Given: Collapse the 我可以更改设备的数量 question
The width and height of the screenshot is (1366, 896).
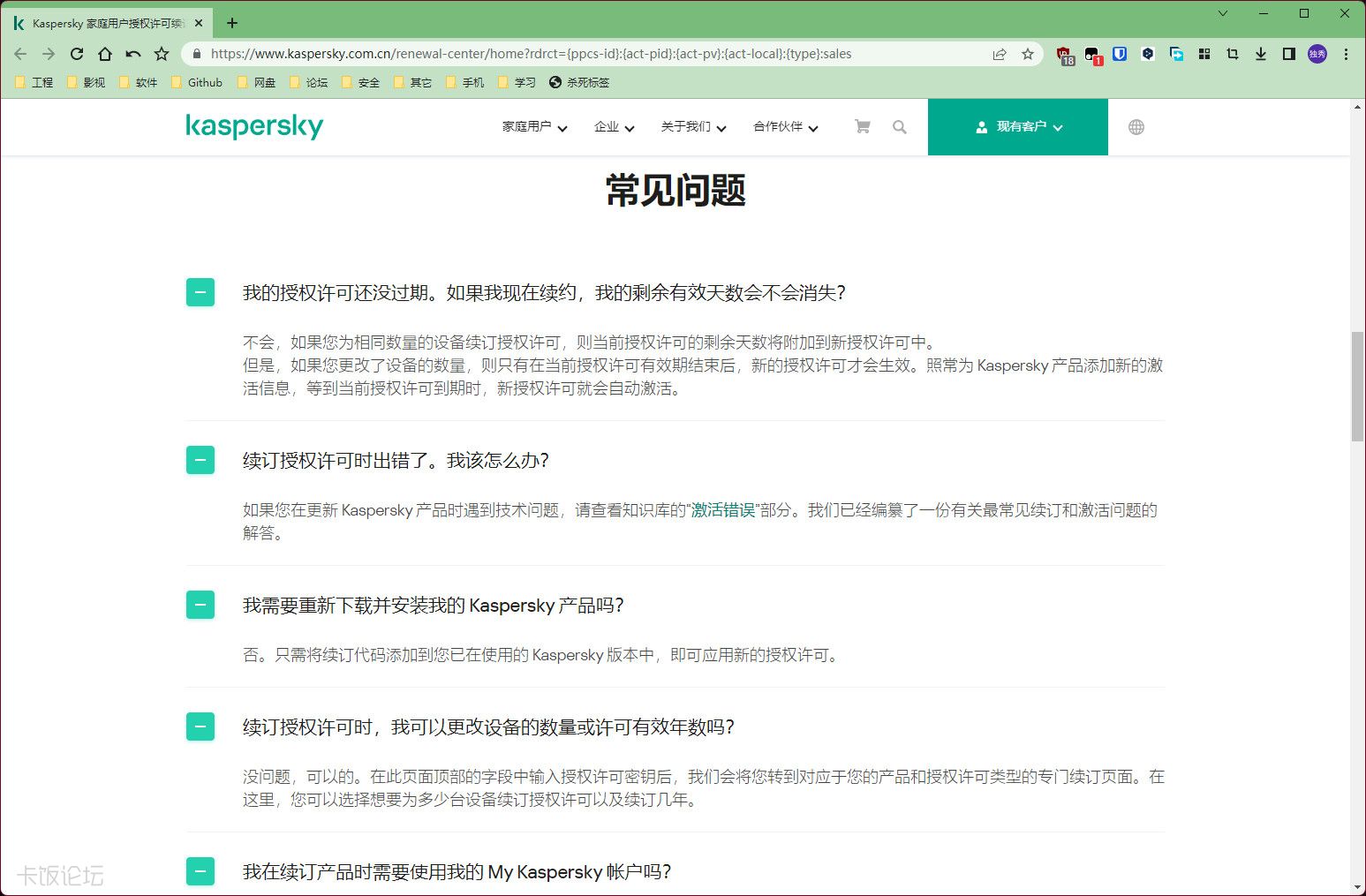Looking at the screenshot, I should tap(200, 727).
